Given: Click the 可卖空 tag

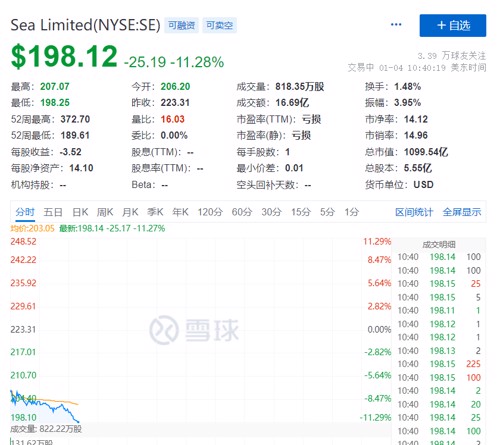Looking at the screenshot, I should point(219,25).
